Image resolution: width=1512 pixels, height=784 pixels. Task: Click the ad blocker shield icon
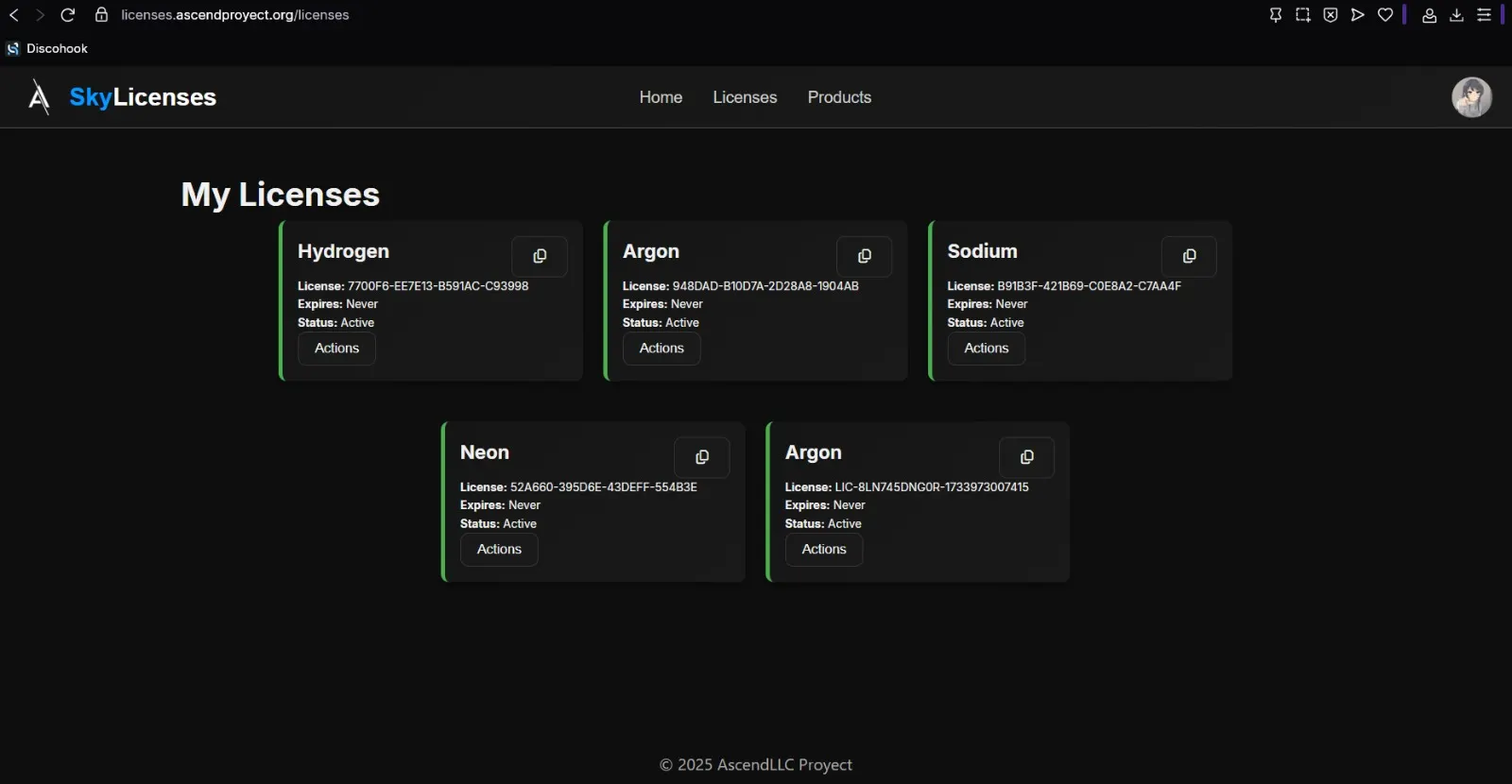click(x=1331, y=15)
